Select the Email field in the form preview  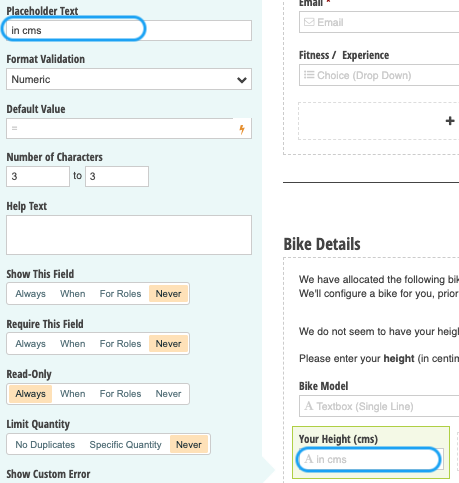click(x=379, y=22)
